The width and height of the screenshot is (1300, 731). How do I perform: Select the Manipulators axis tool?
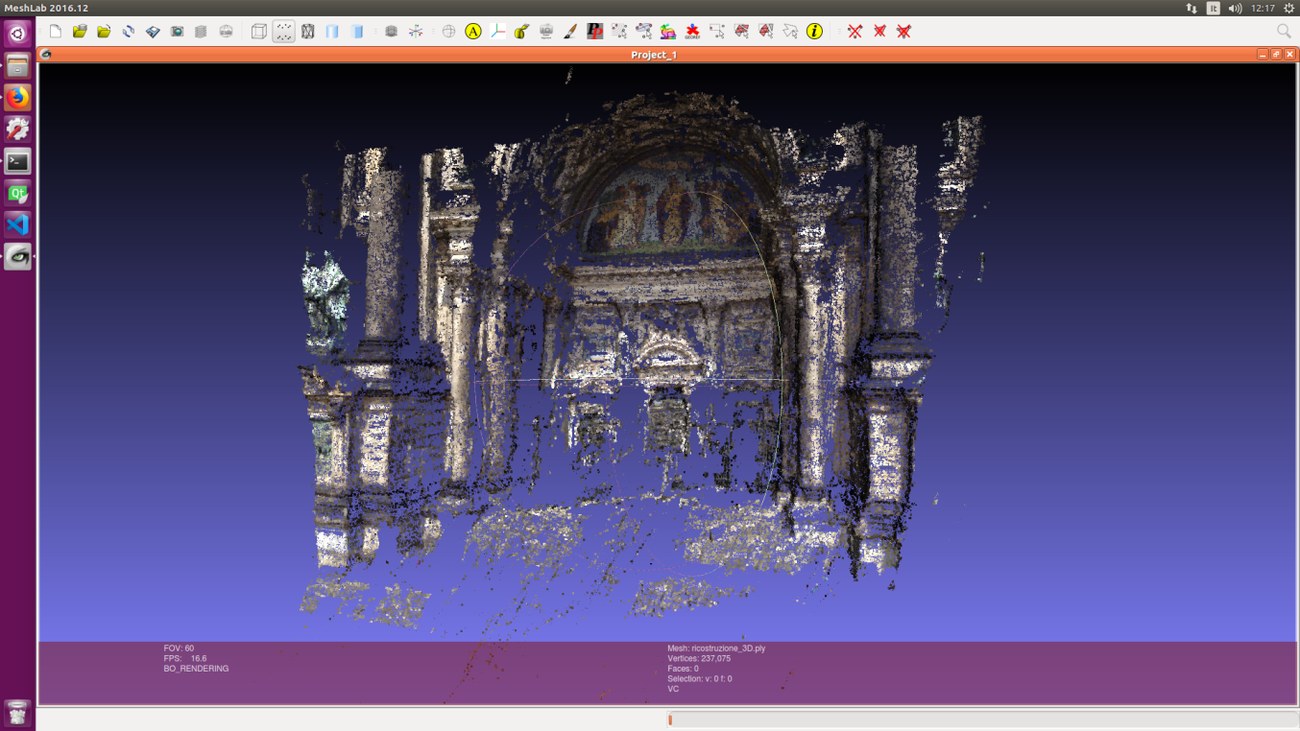point(498,31)
